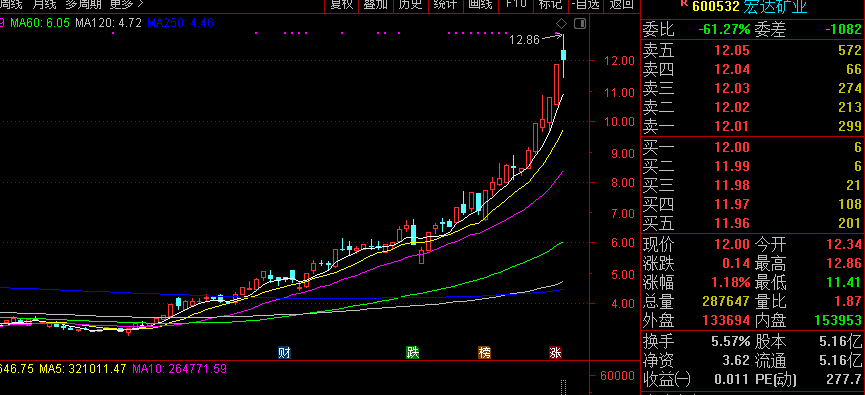The height and width of the screenshot is (395, 865).
Task: Open the F10 company info
Action: click(x=516, y=4)
